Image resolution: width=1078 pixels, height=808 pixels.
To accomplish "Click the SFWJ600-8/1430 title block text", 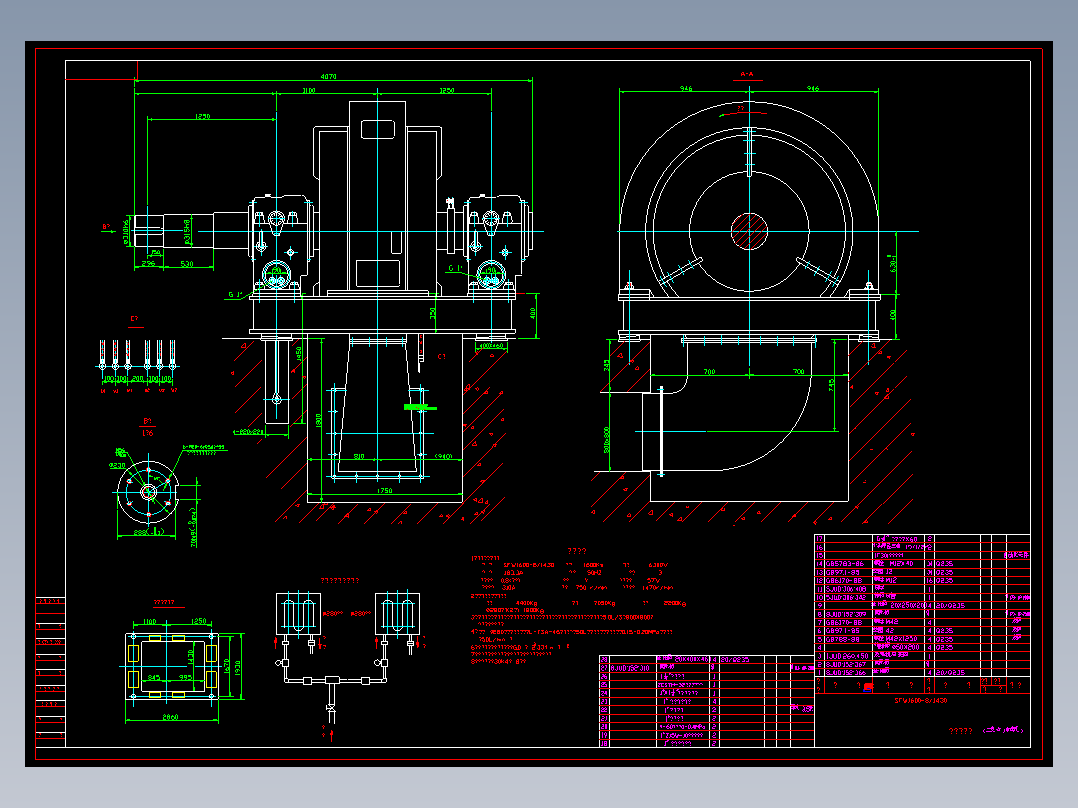I will pos(921,701).
